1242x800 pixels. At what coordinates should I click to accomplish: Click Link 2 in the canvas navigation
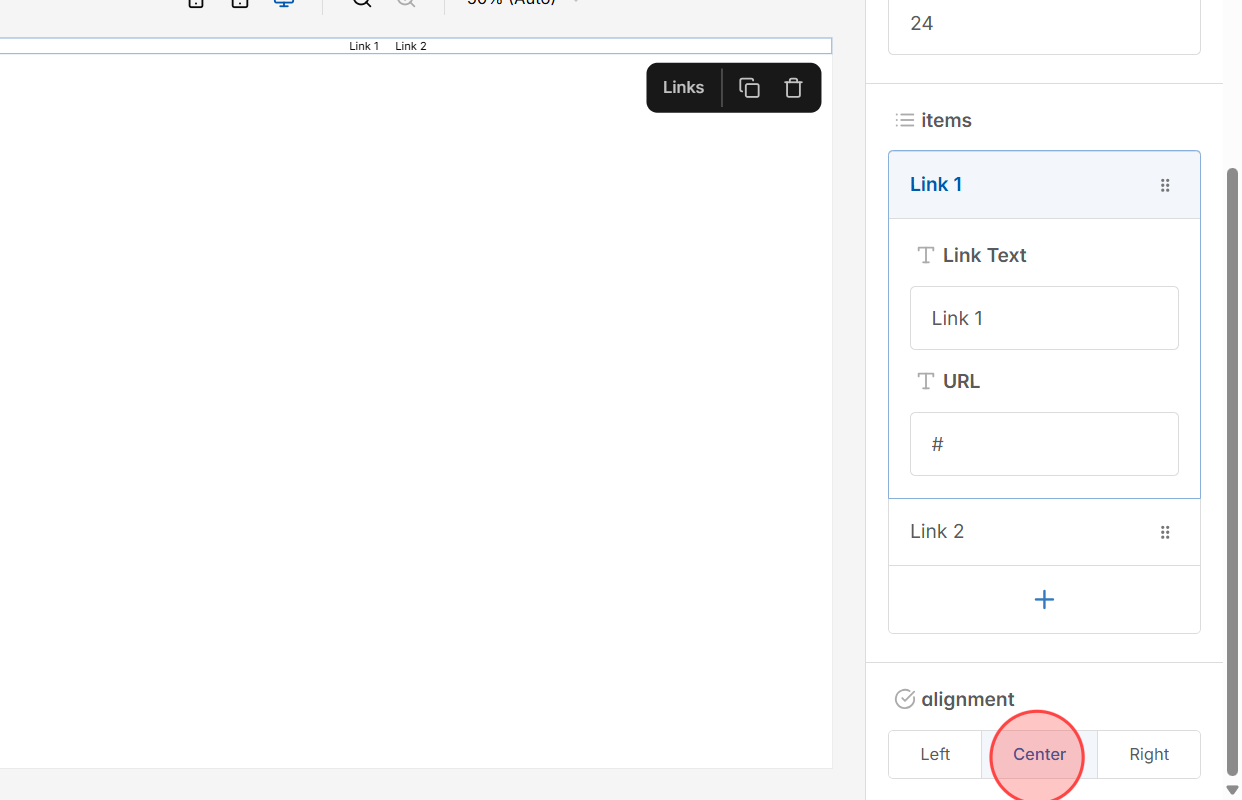[410, 45]
